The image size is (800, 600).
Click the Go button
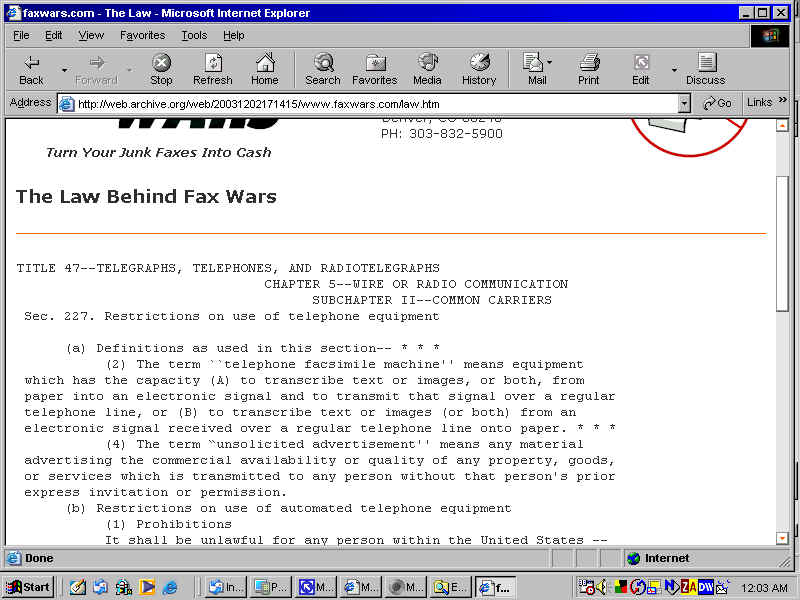(x=717, y=104)
